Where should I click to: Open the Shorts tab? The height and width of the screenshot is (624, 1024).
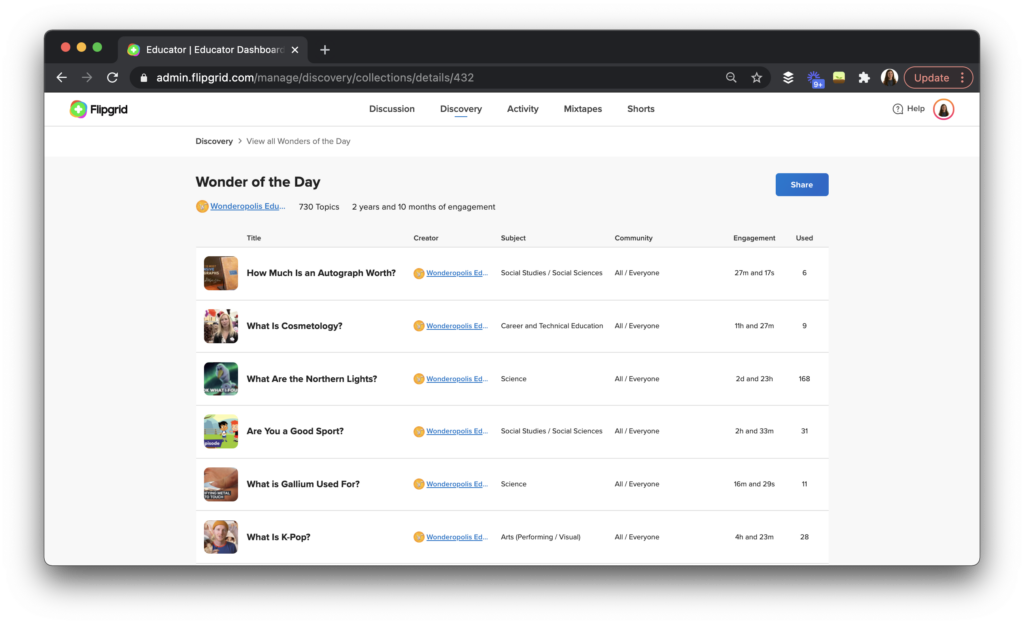point(641,109)
